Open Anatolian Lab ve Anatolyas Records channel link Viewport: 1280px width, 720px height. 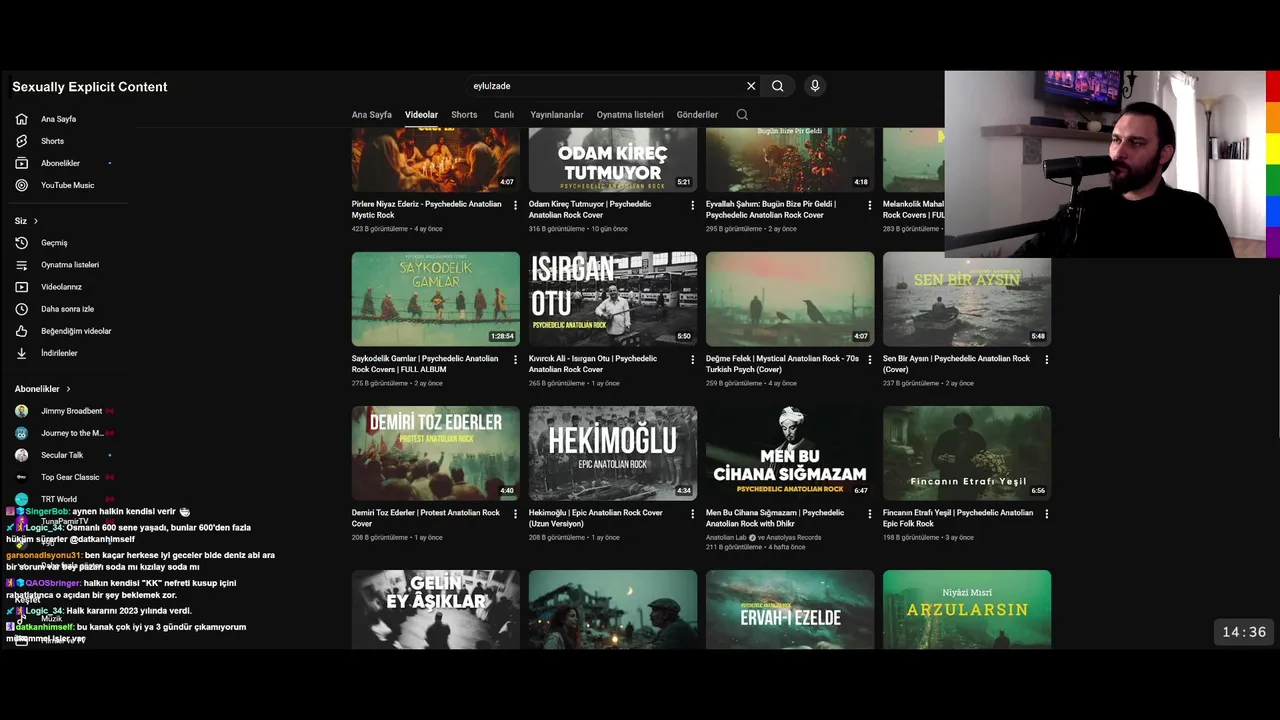(763, 537)
